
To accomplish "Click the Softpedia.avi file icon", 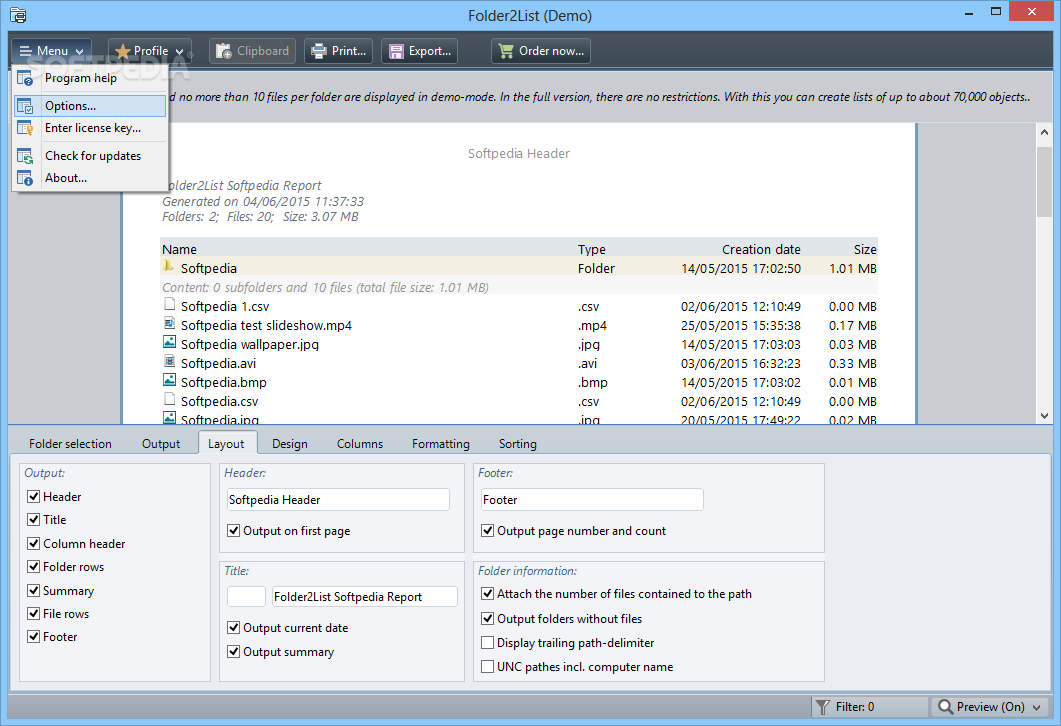I will coord(169,361).
